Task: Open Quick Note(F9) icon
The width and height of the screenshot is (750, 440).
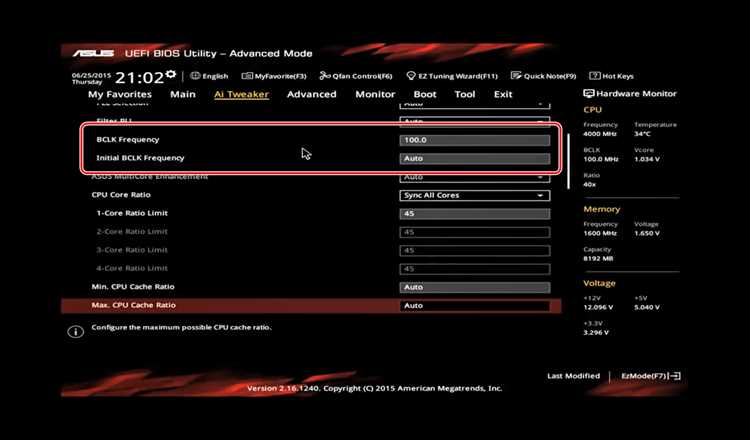Action: point(516,76)
